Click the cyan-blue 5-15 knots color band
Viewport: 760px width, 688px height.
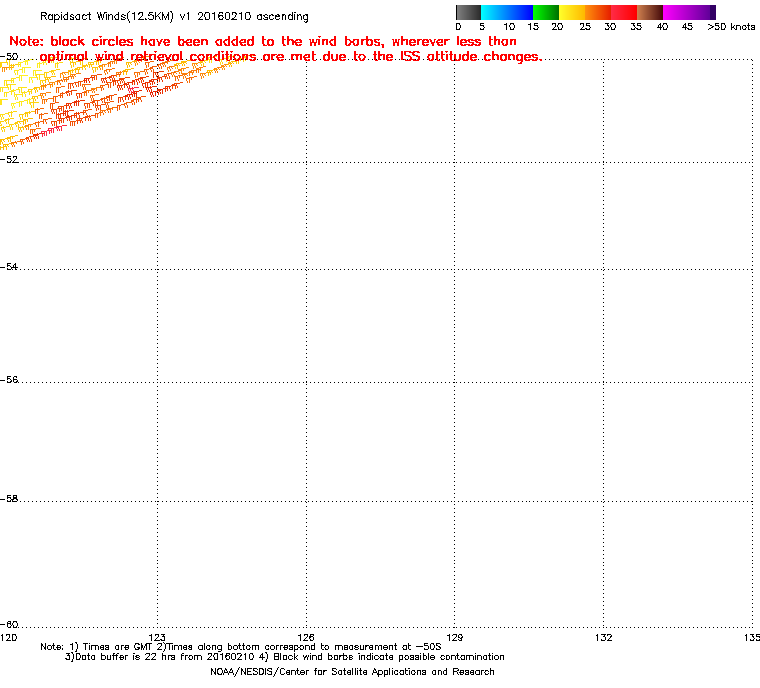tap(507, 13)
